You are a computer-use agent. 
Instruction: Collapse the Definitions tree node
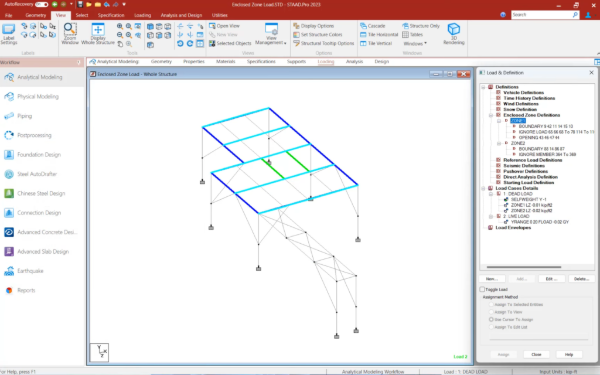coord(483,87)
